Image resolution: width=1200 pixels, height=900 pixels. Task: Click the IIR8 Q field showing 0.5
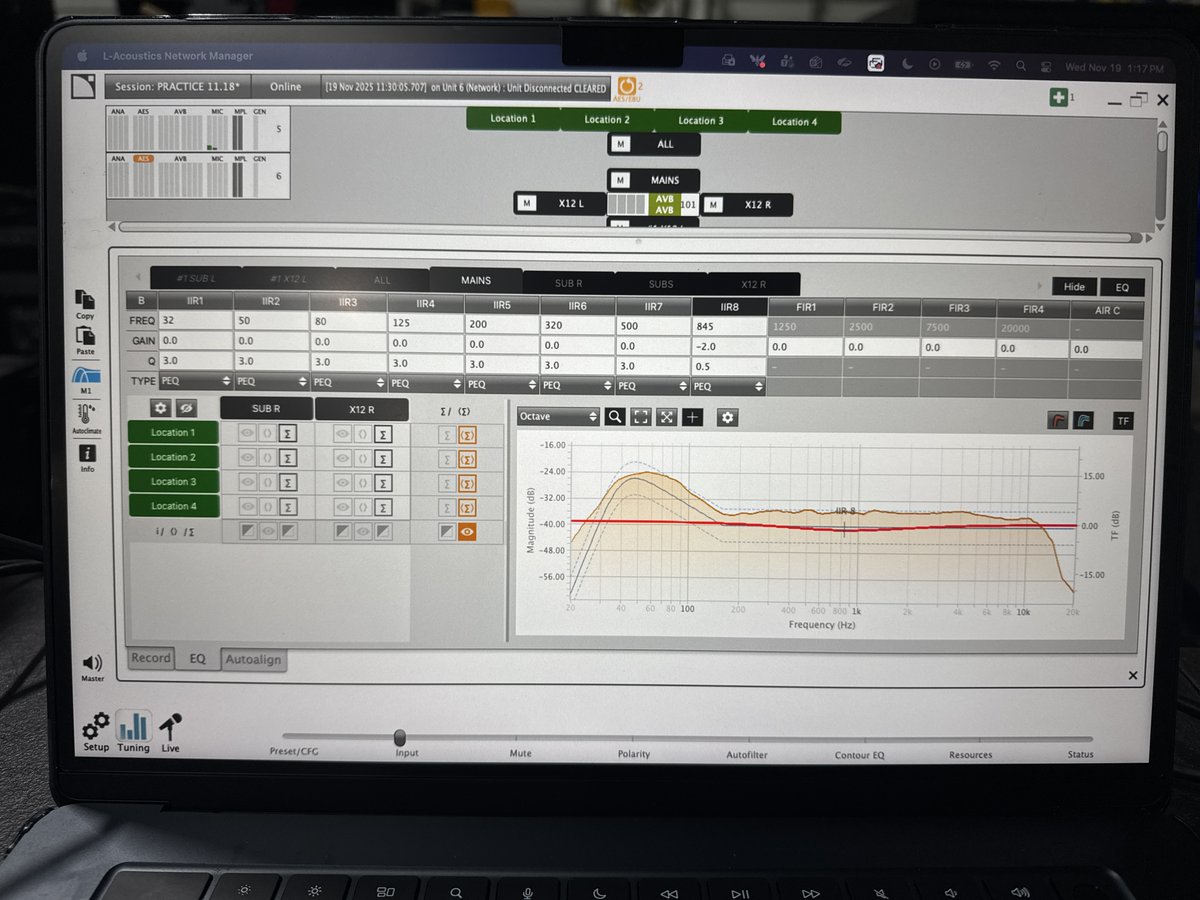pyautogui.click(x=729, y=366)
